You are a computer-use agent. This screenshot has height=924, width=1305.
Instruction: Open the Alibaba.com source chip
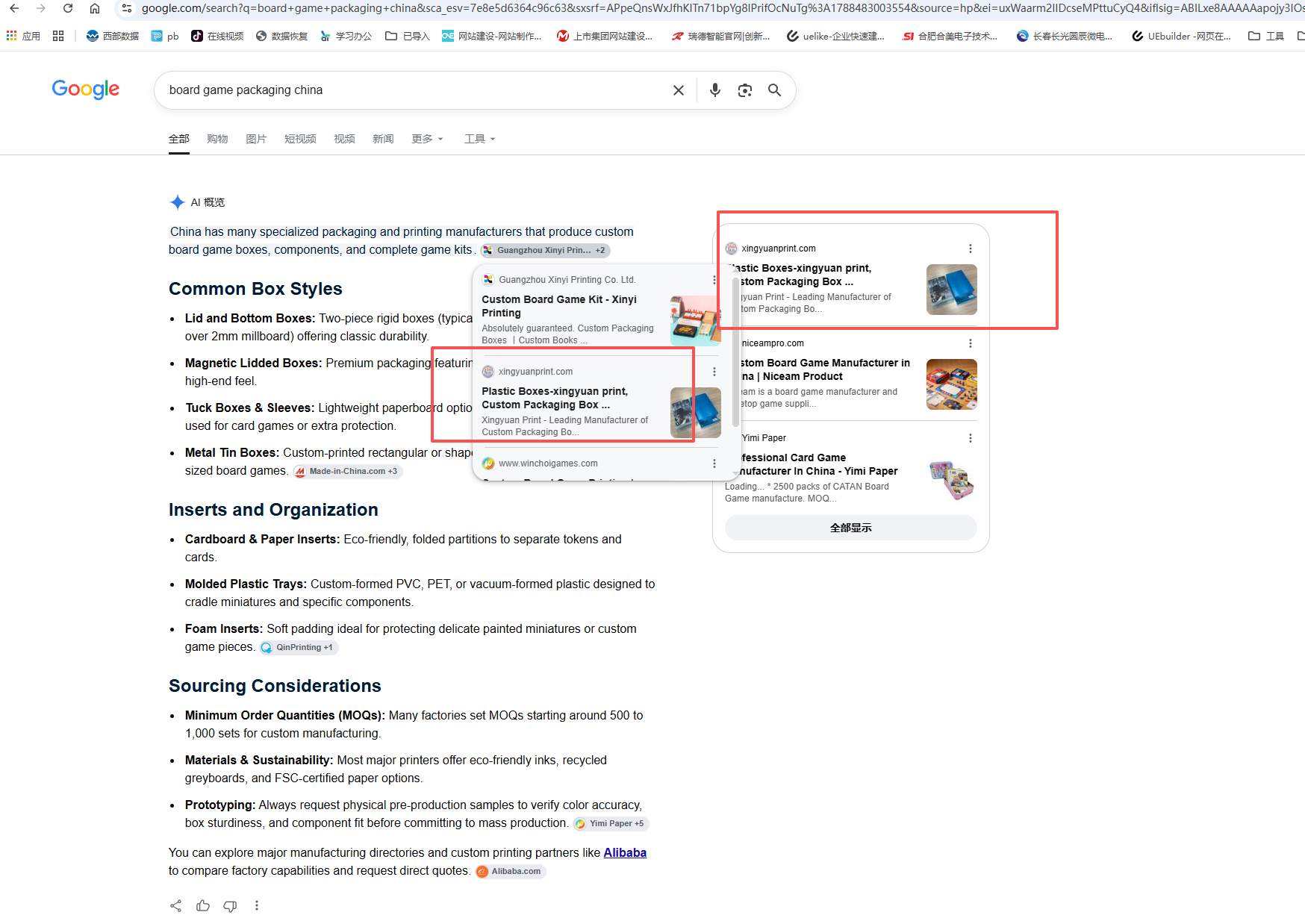(x=511, y=871)
